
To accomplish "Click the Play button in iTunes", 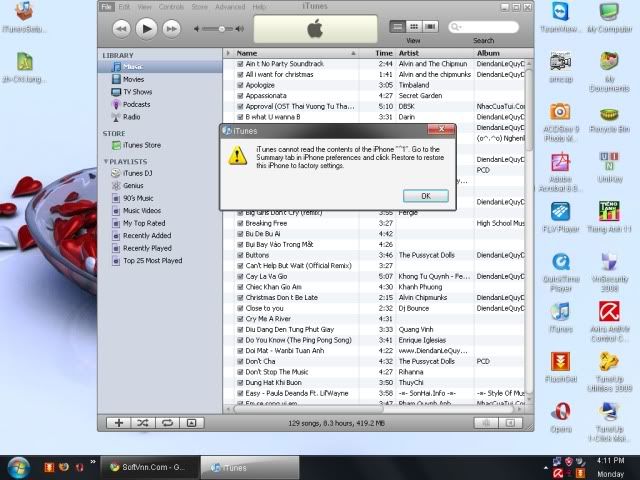I will coord(146,29).
